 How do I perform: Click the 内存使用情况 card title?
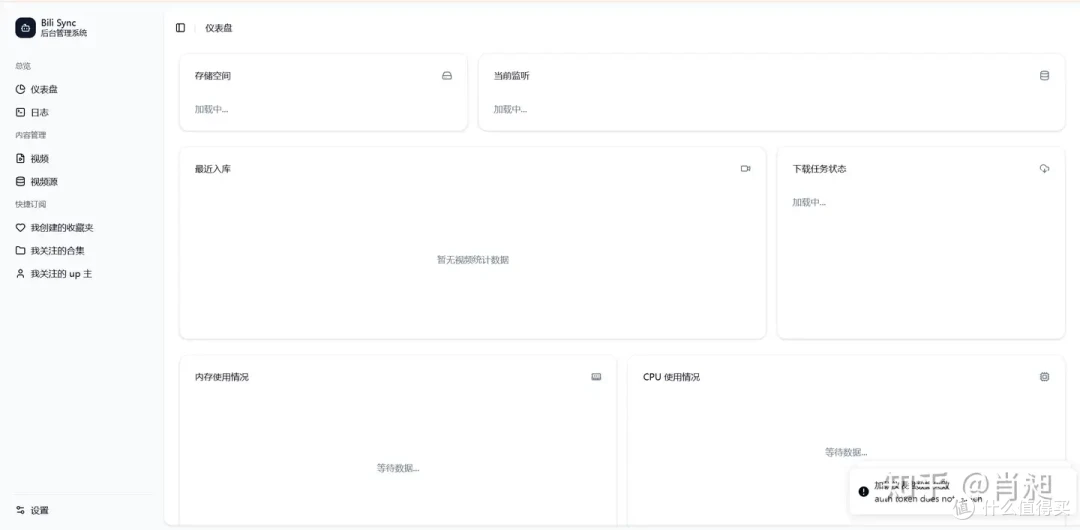pyautogui.click(x=222, y=377)
